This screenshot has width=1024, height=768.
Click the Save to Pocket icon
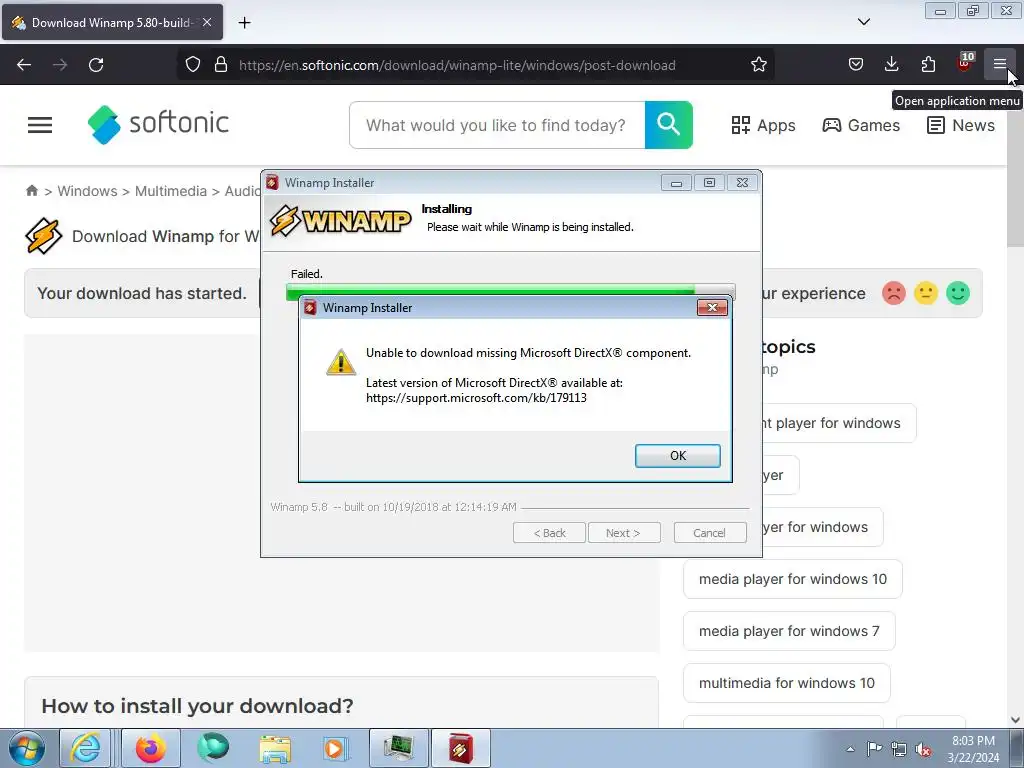(x=856, y=65)
